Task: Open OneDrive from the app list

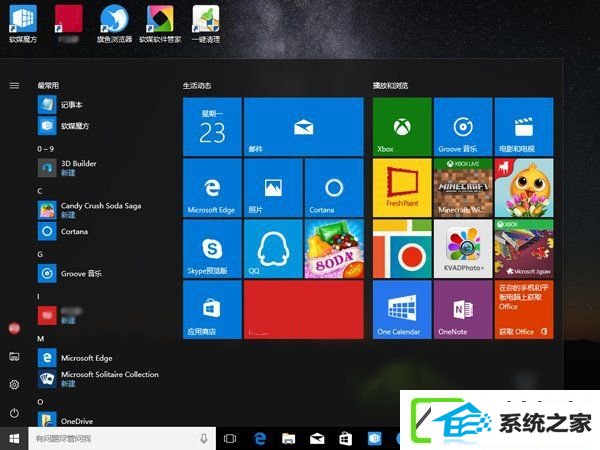Action: 65,420
